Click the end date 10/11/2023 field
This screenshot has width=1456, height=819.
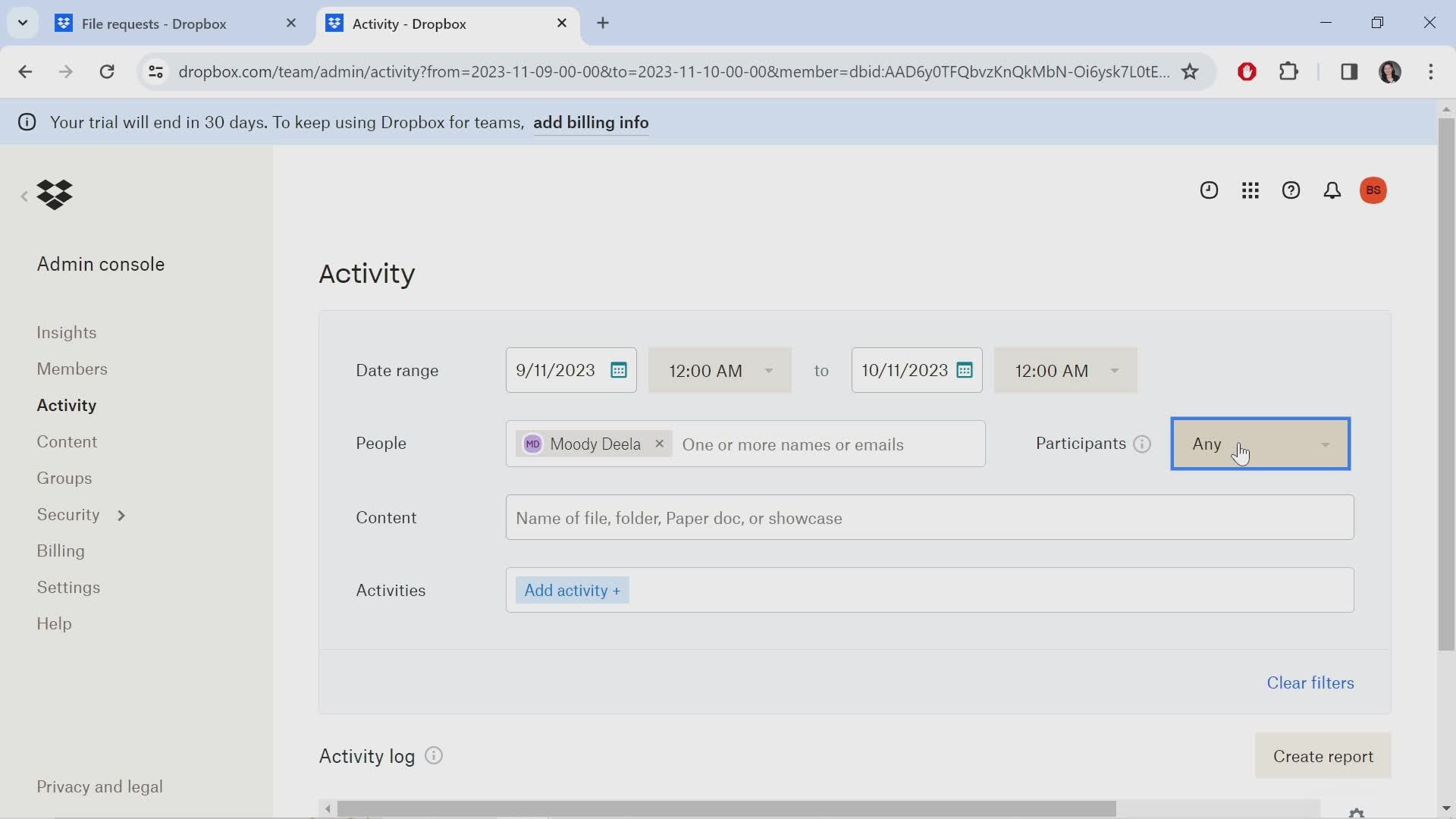point(917,370)
